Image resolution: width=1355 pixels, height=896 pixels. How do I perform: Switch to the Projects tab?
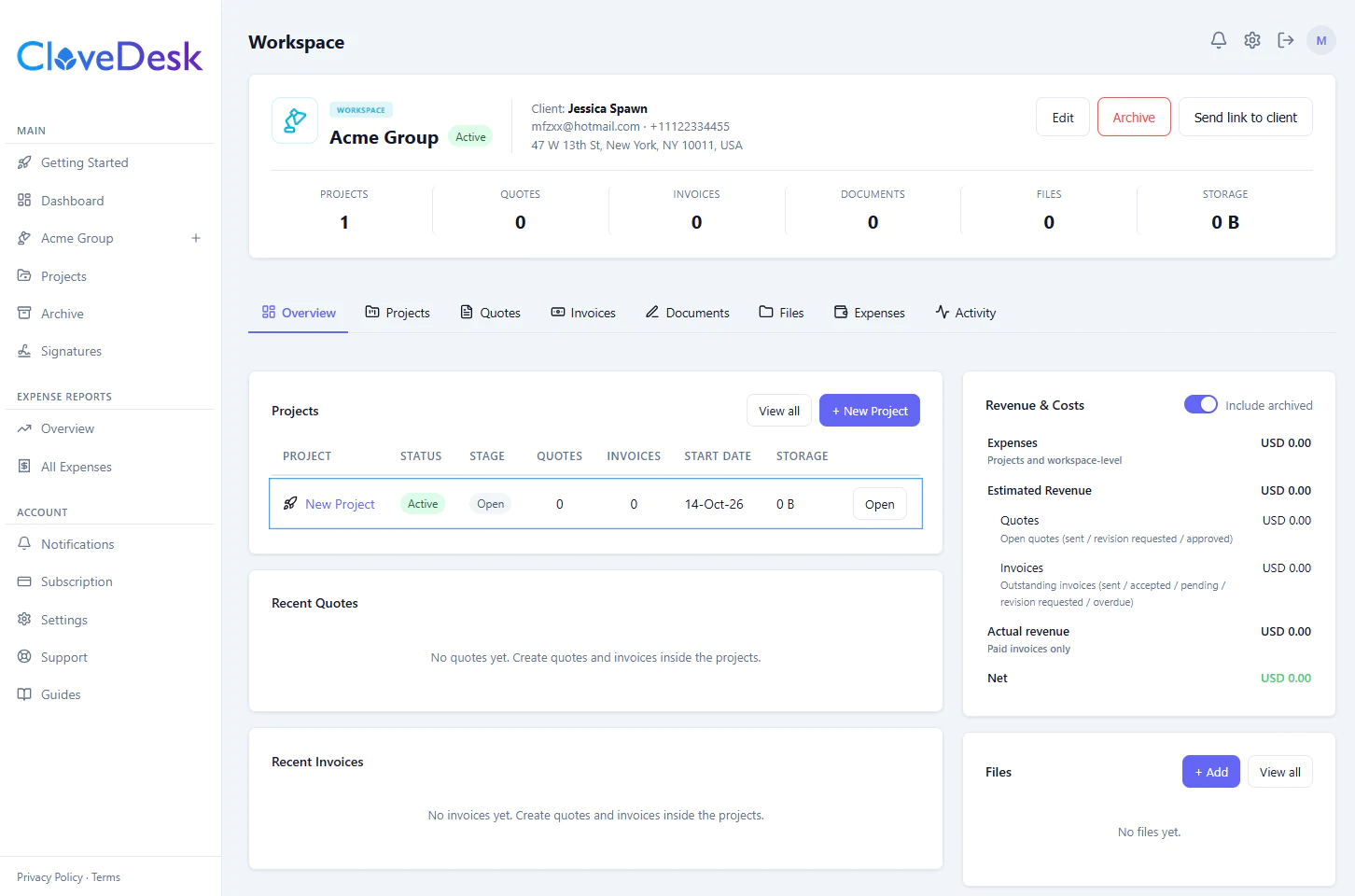398,313
